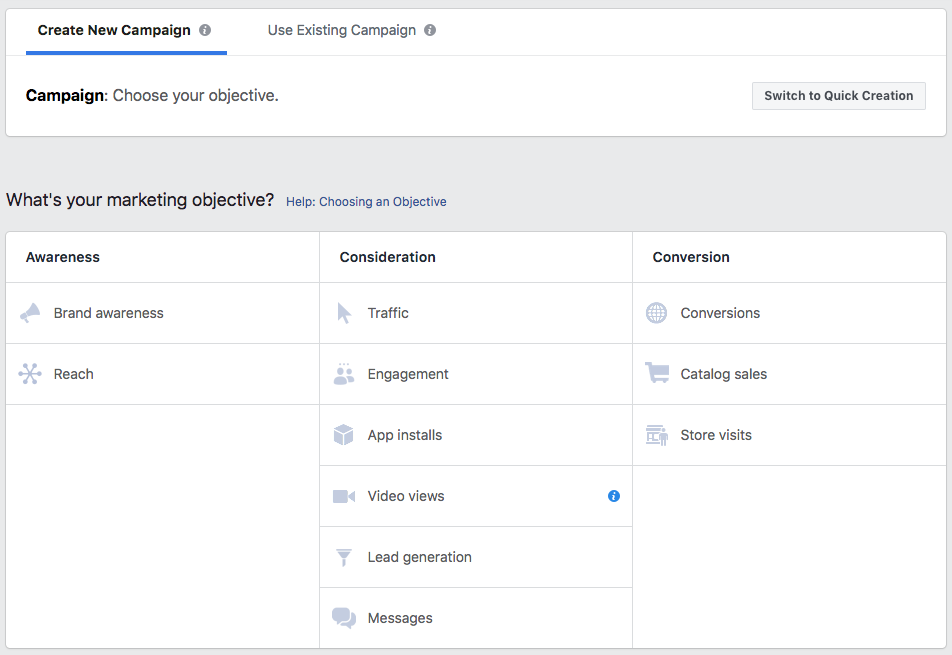Click info icon next to Use Existing Campaign
The height and width of the screenshot is (655, 952).
click(430, 30)
